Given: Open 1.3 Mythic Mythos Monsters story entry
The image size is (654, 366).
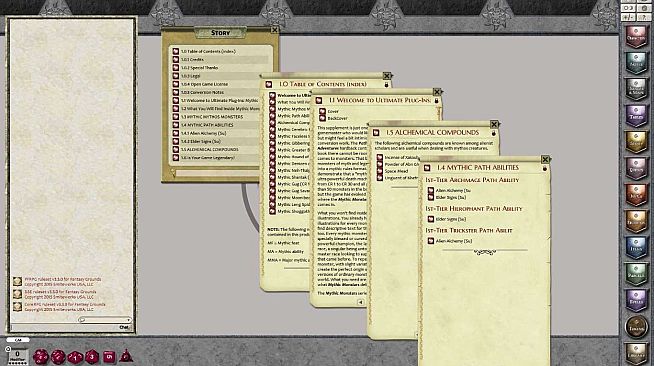Looking at the screenshot, I should [x=211, y=117].
